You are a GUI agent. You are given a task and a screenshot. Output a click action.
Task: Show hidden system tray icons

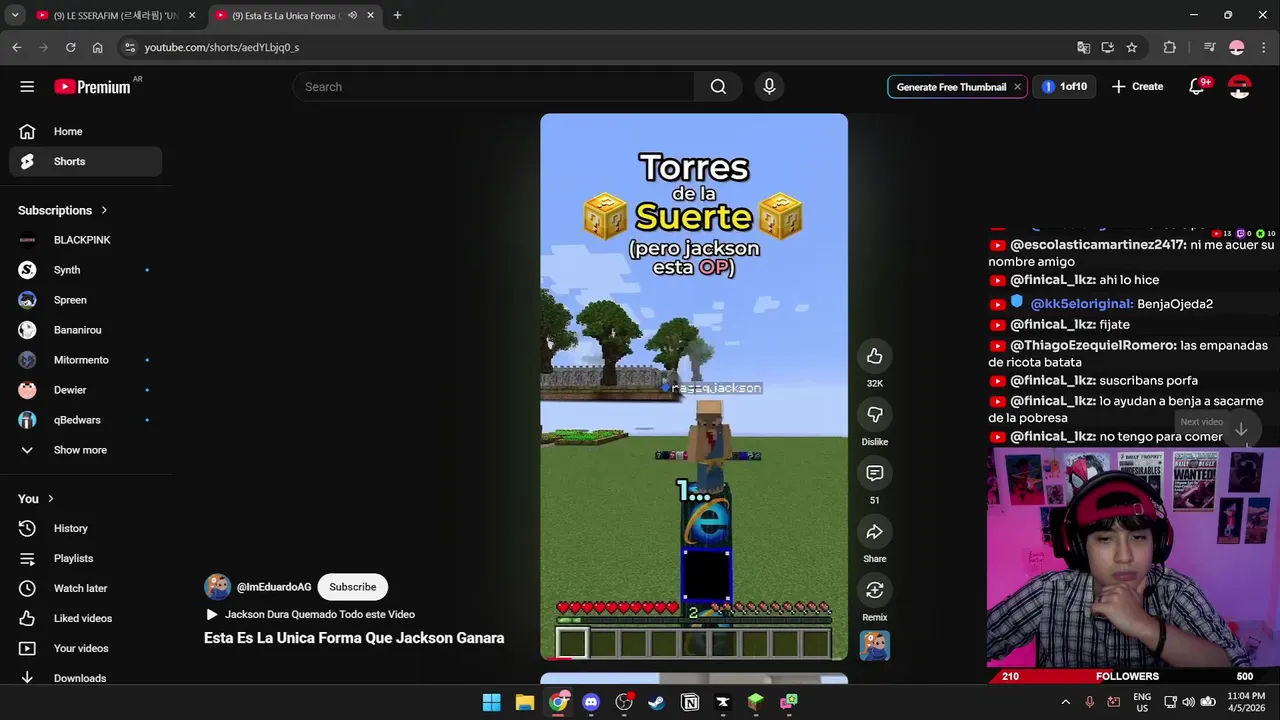pyautogui.click(x=1065, y=702)
